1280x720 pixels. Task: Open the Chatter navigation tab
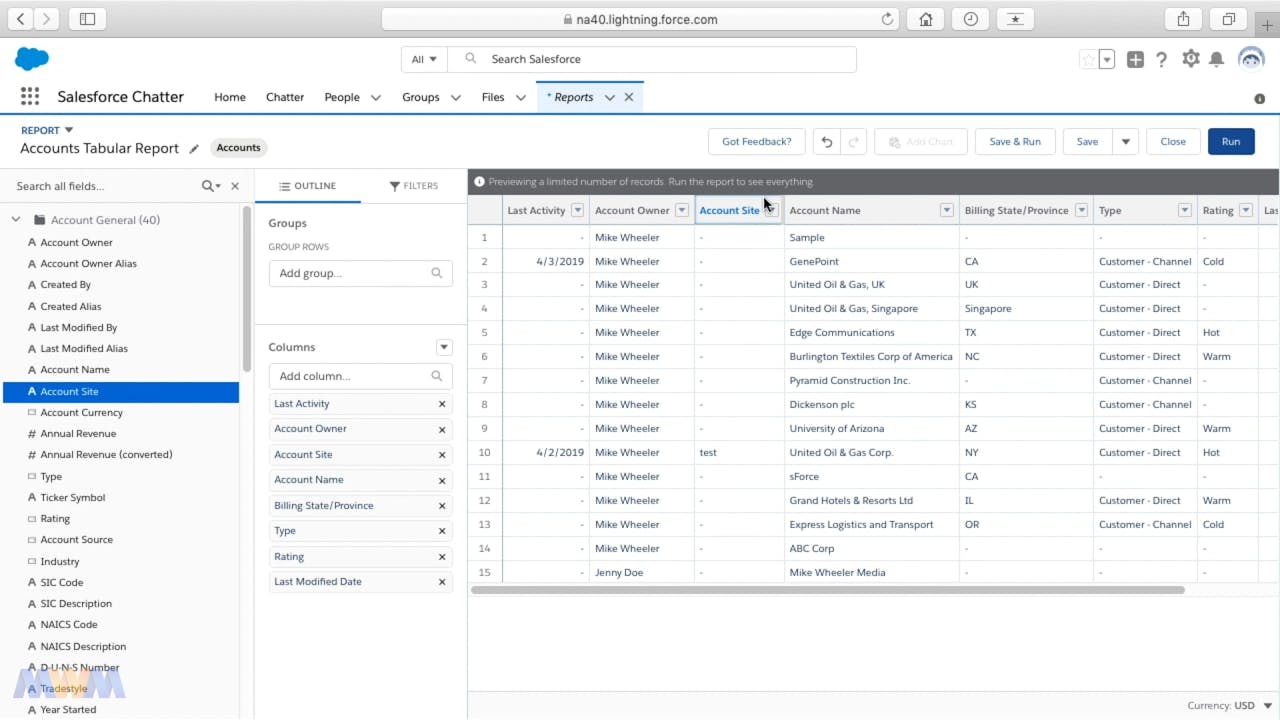(x=284, y=97)
